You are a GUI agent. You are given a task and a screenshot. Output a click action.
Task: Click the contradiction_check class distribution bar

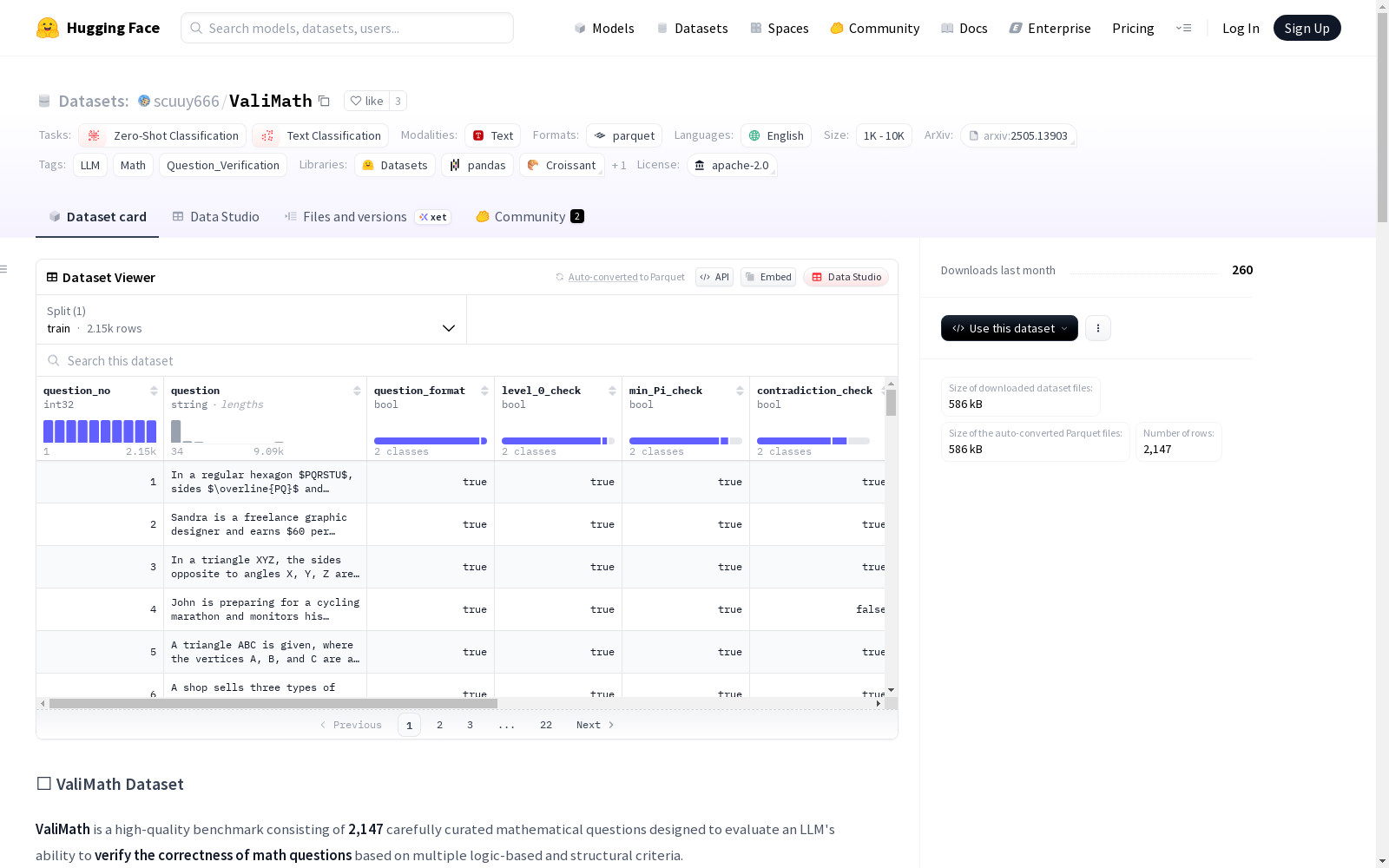pos(813,441)
